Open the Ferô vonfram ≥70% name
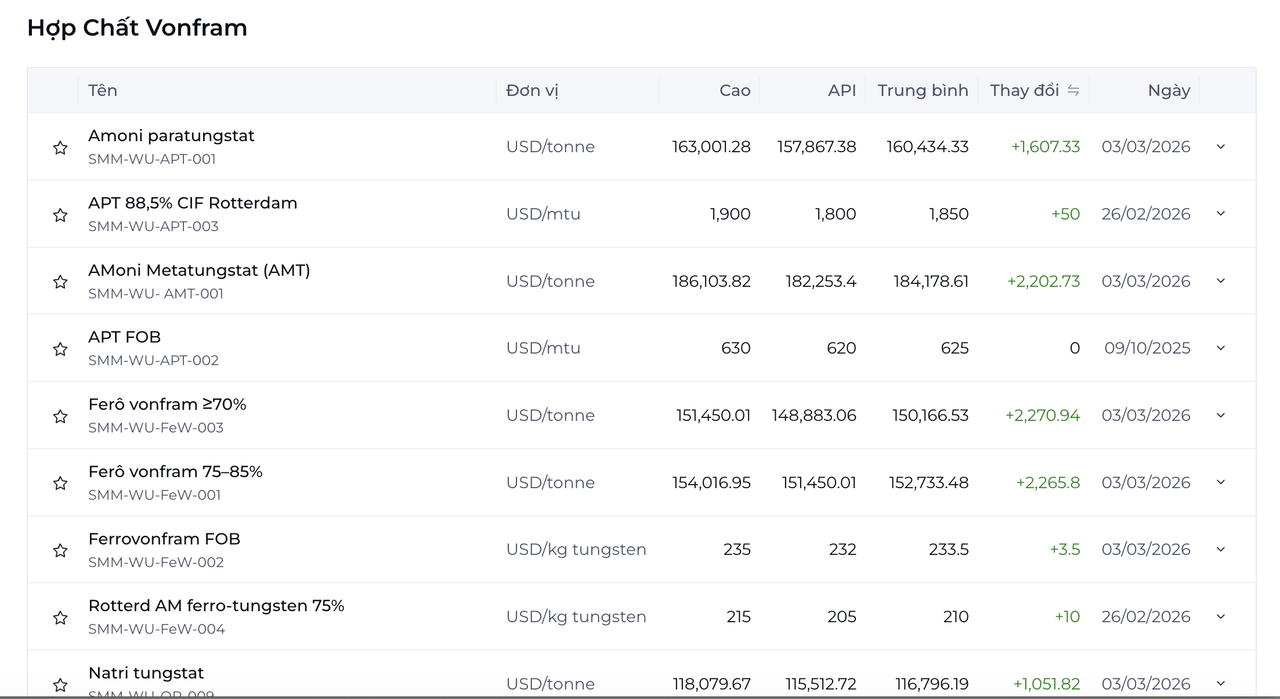 (167, 404)
